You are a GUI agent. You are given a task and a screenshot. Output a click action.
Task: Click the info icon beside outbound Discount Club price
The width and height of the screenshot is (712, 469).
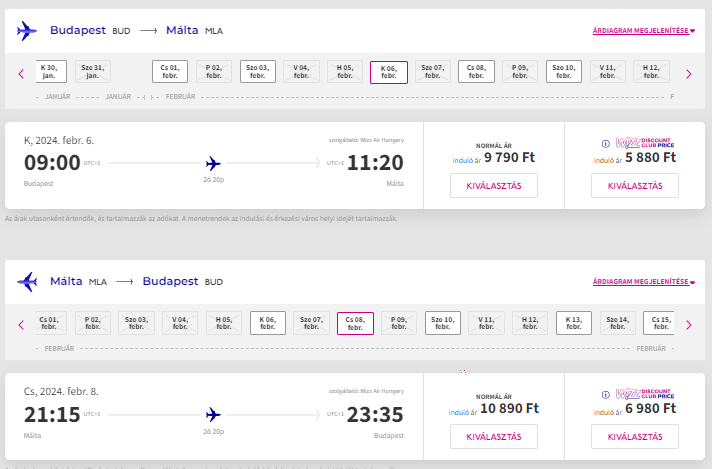tap(605, 144)
